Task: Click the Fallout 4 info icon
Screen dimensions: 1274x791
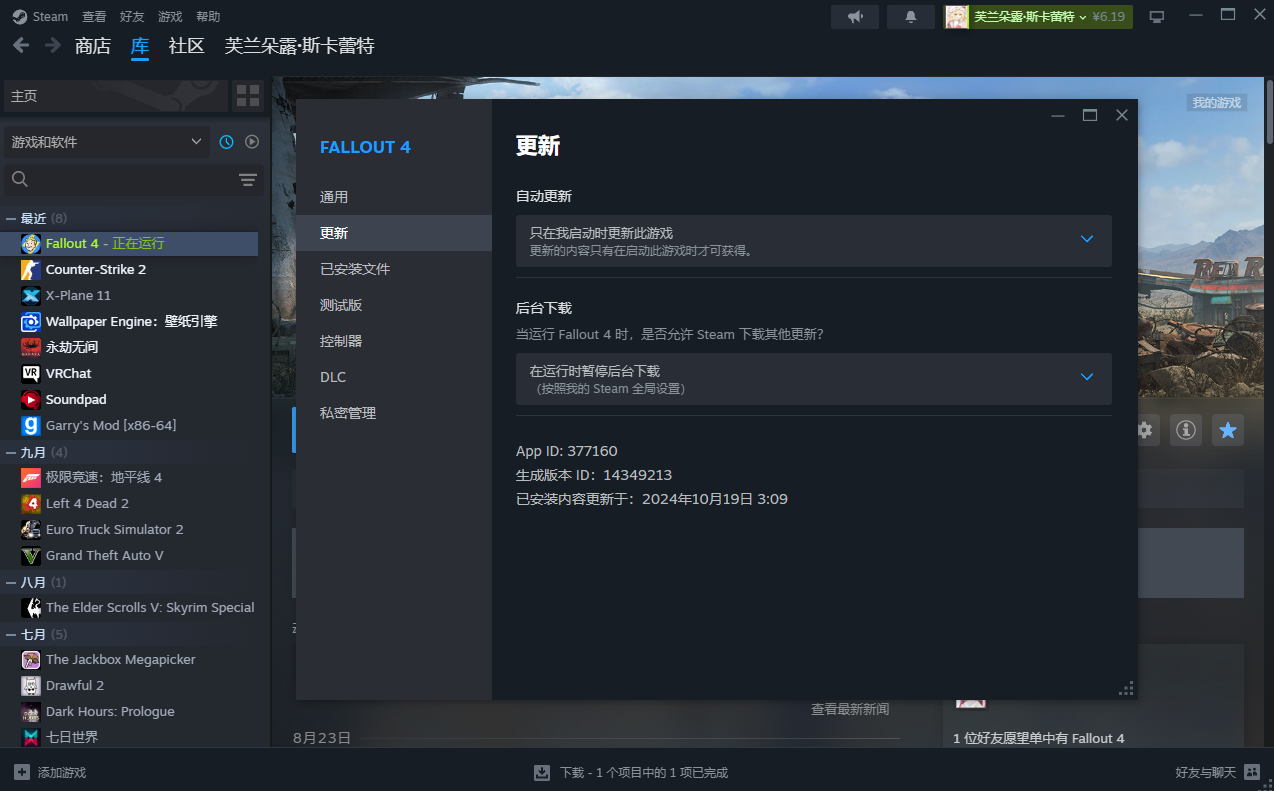Action: (x=1186, y=430)
